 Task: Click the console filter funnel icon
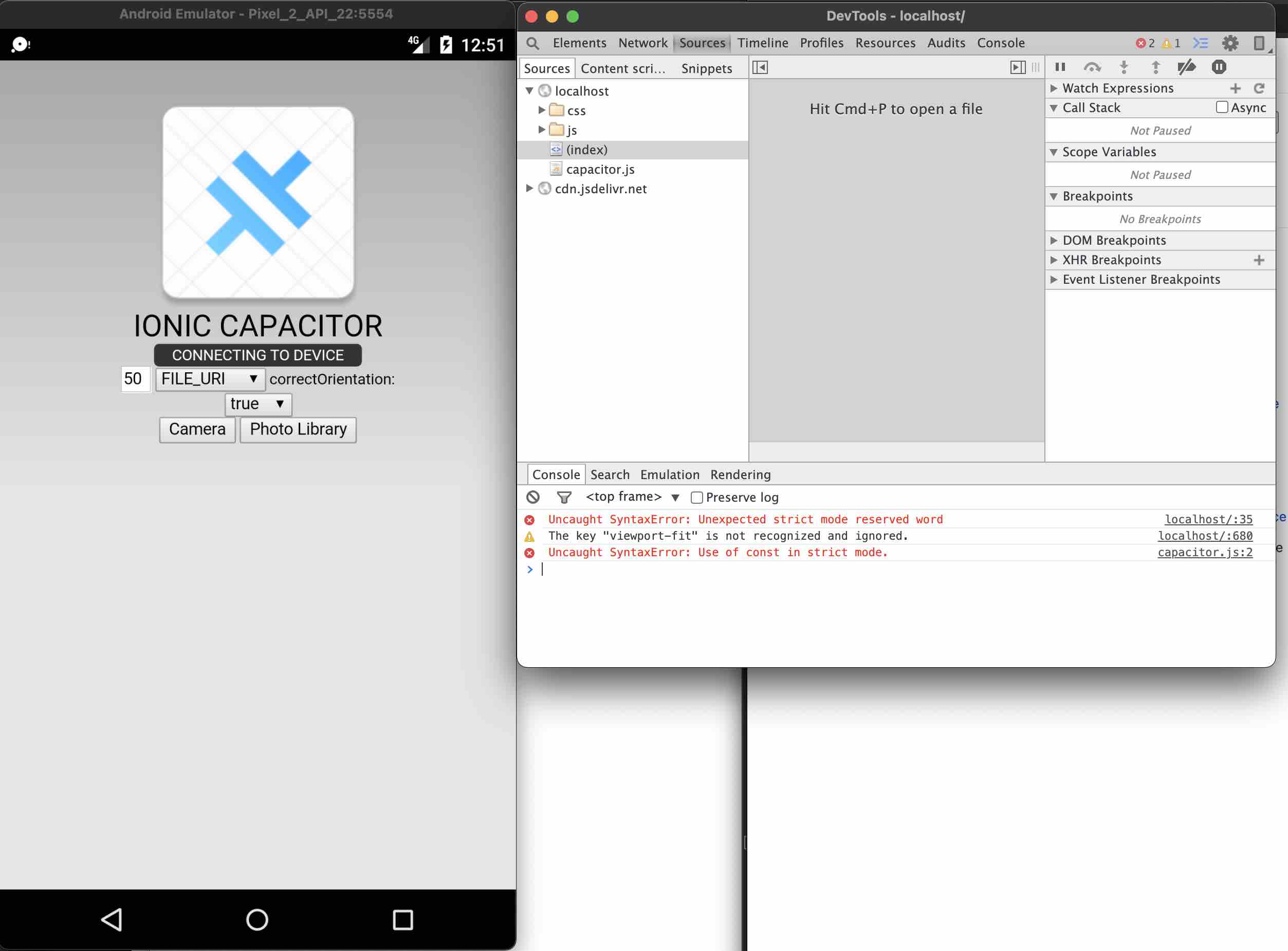click(x=564, y=497)
